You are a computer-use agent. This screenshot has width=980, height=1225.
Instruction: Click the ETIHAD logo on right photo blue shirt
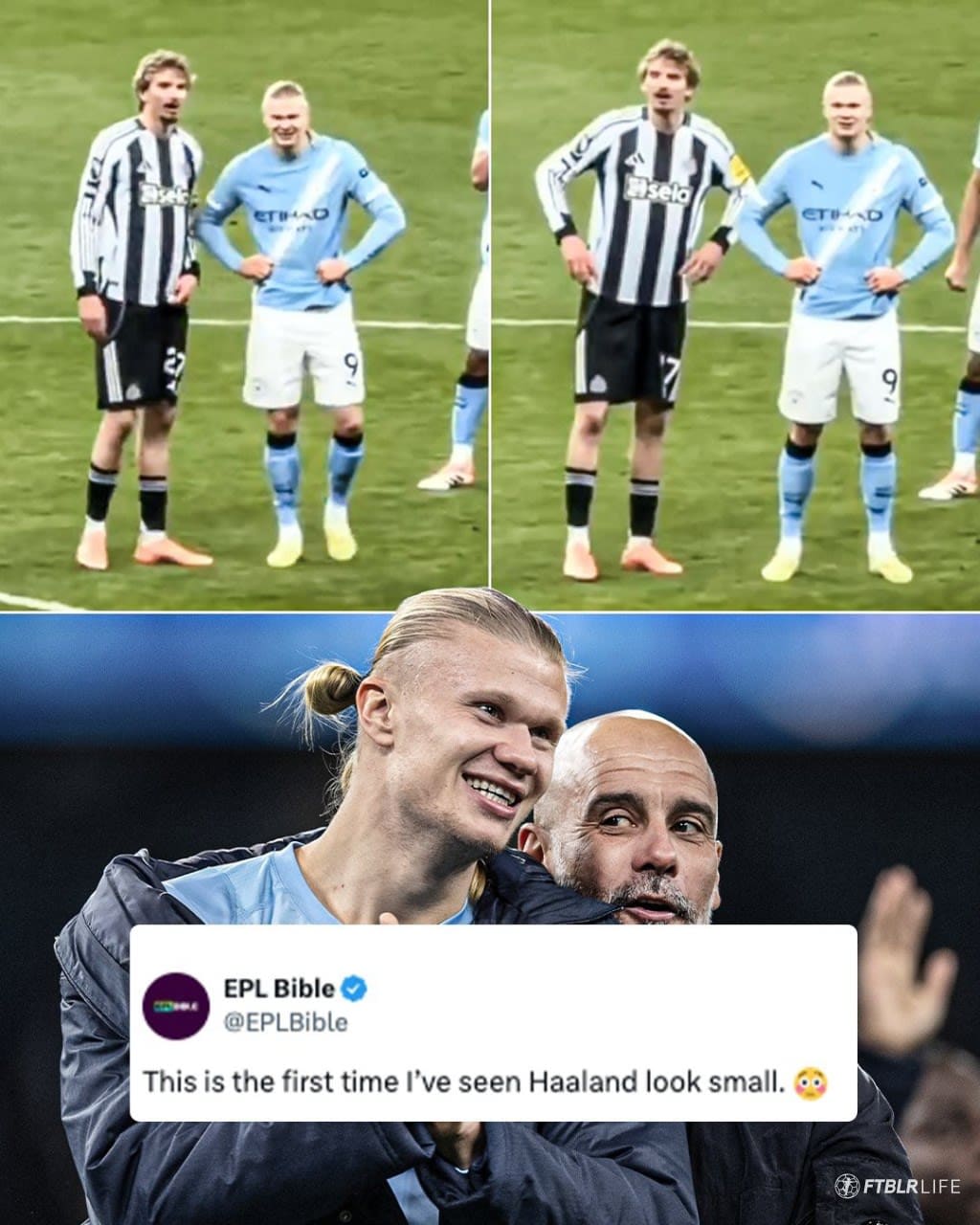coord(841,215)
